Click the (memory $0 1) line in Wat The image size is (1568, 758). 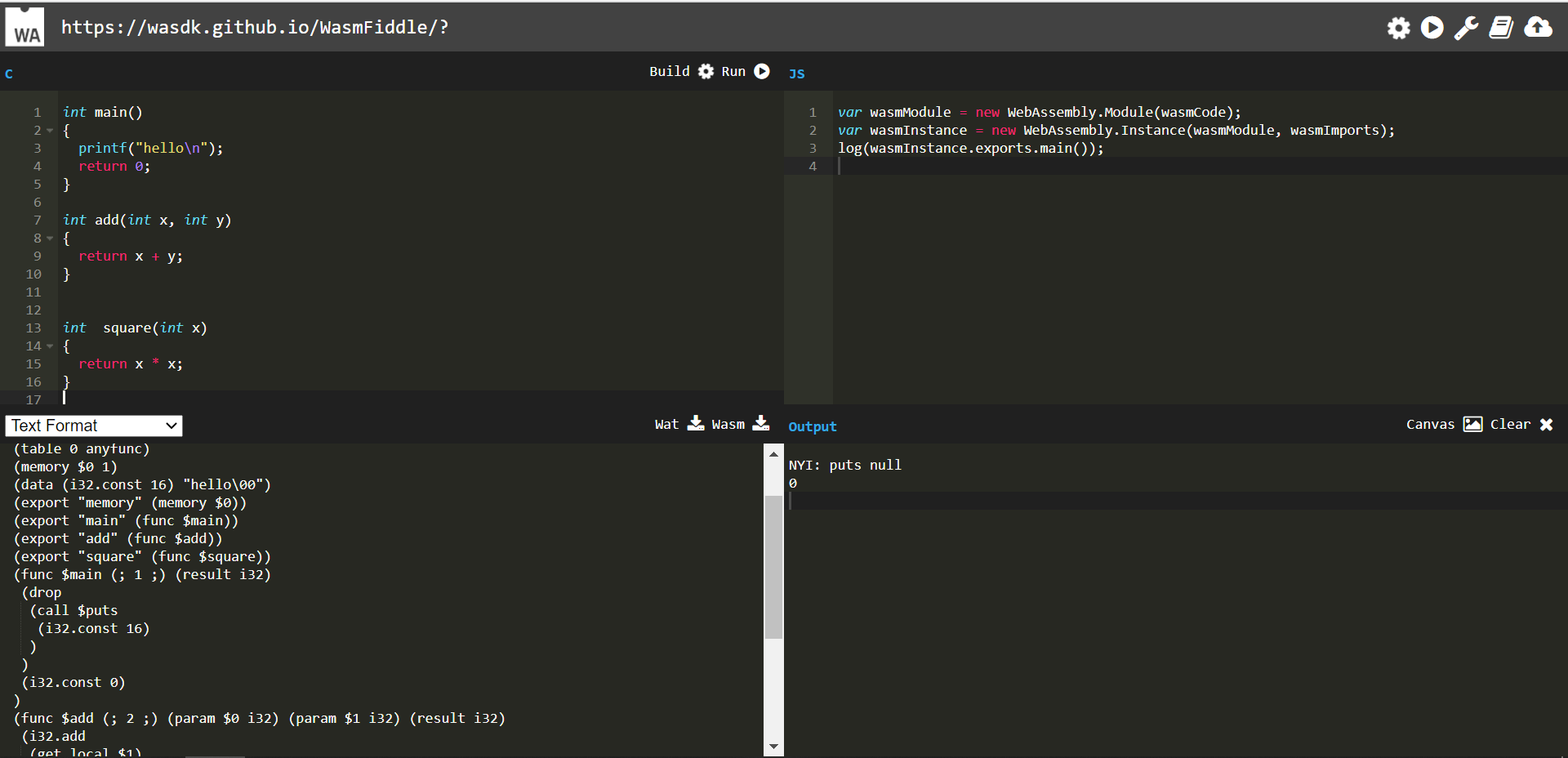pyautogui.click(x=65, y=466)
